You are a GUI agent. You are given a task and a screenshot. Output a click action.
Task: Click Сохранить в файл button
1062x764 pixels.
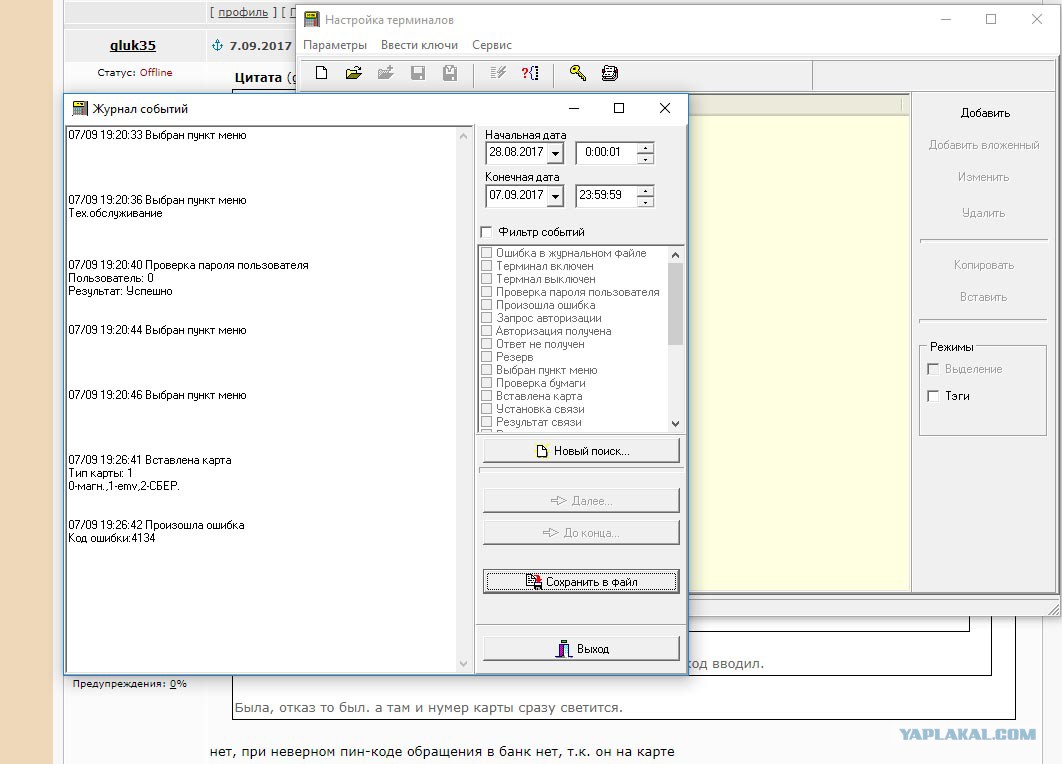(581, 582)
